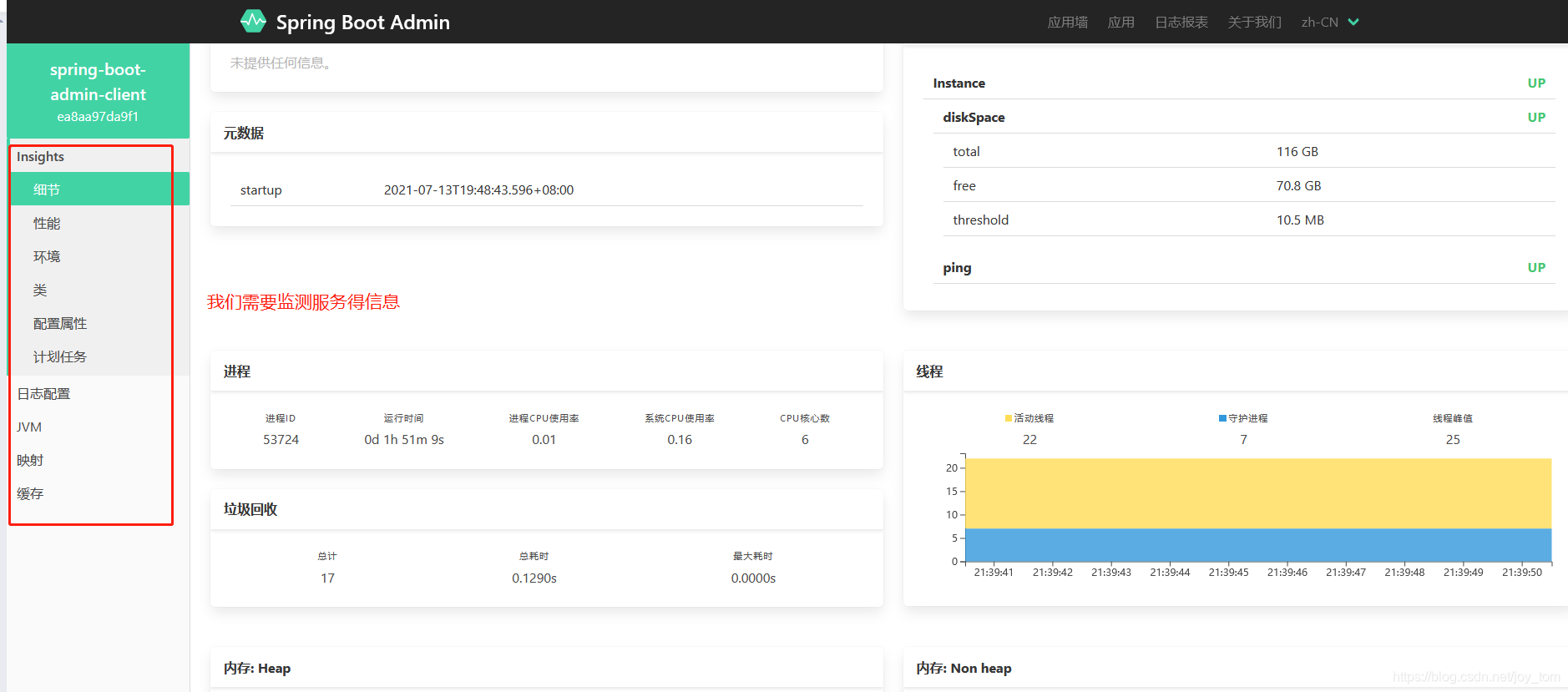Open the 应用 navigation item
Viewport: 1568px width, 692px height.
pyautogui.click(x=1120, y=23)
